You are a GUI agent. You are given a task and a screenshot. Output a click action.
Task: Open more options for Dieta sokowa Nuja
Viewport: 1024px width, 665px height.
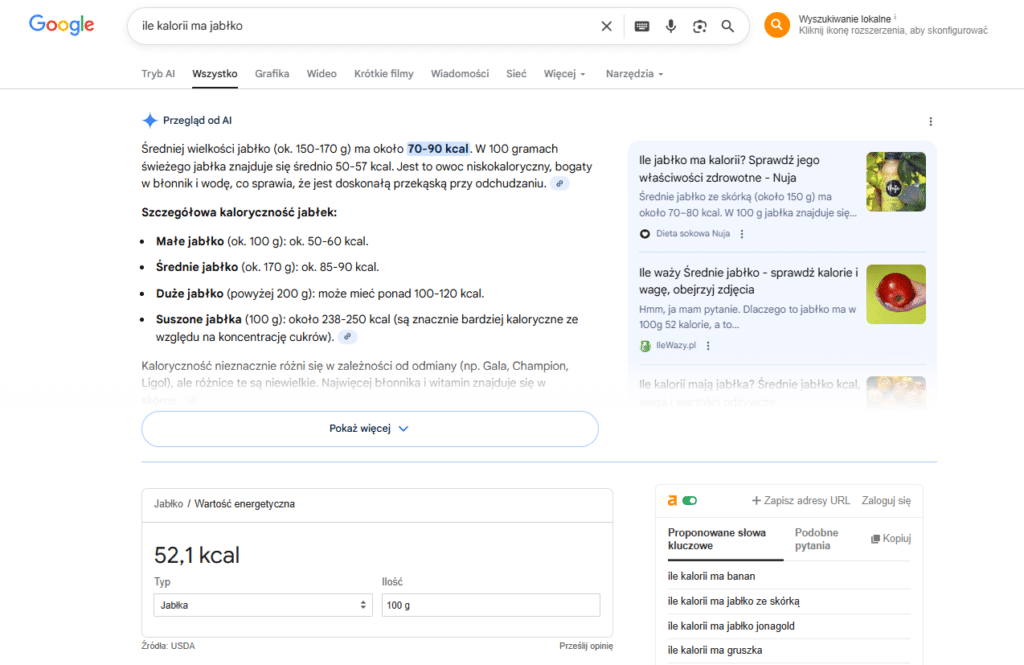click(x=742, y=234)
